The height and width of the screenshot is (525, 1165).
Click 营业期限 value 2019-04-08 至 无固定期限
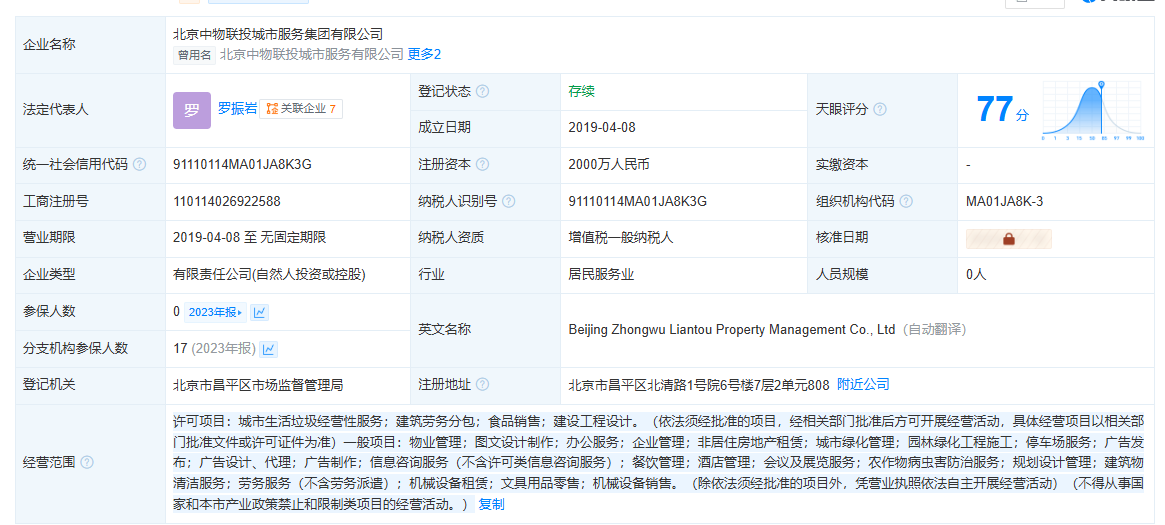(x=250, y=238)
